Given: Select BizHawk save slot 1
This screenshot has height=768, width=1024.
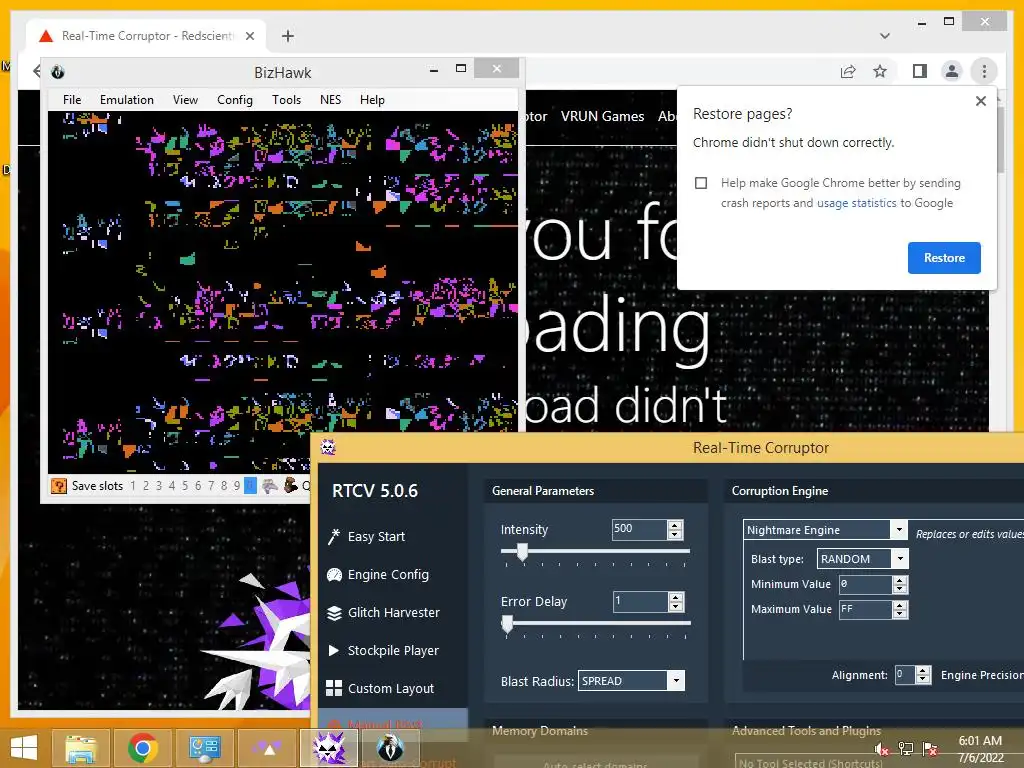Looking at the screenshot, I should point(133,486).
